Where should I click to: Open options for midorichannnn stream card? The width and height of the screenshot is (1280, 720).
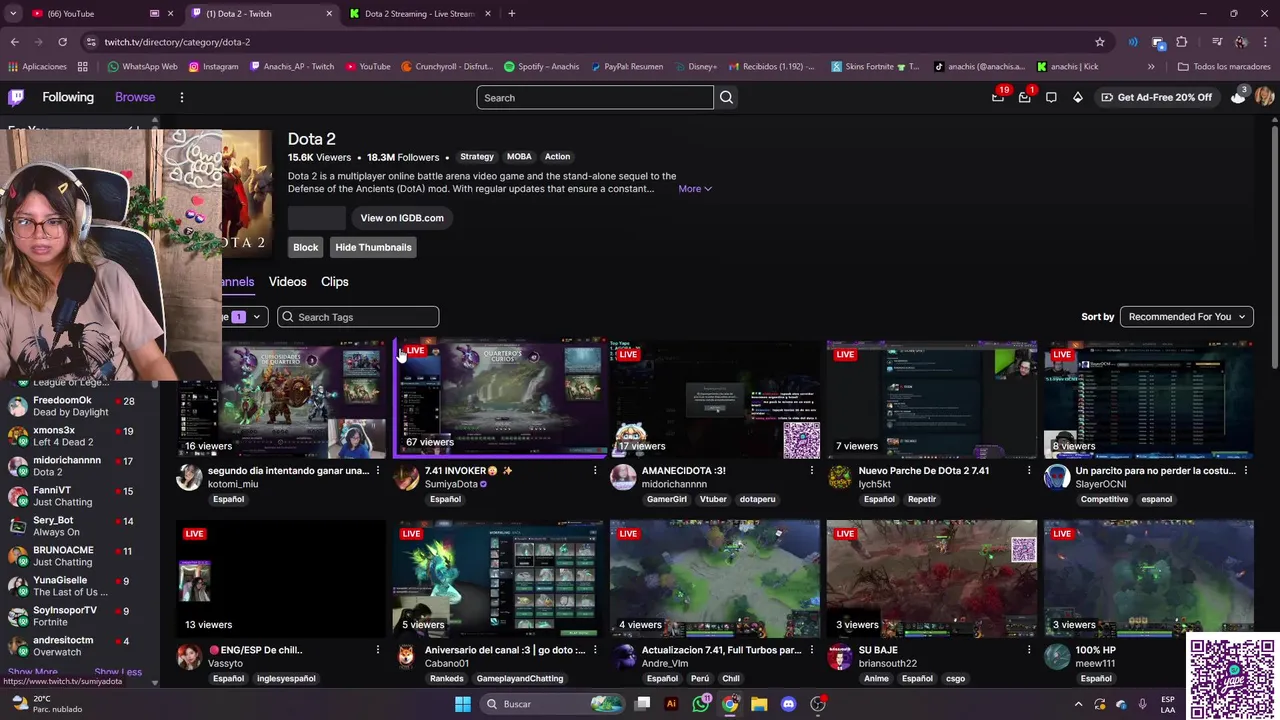point(812,470)
